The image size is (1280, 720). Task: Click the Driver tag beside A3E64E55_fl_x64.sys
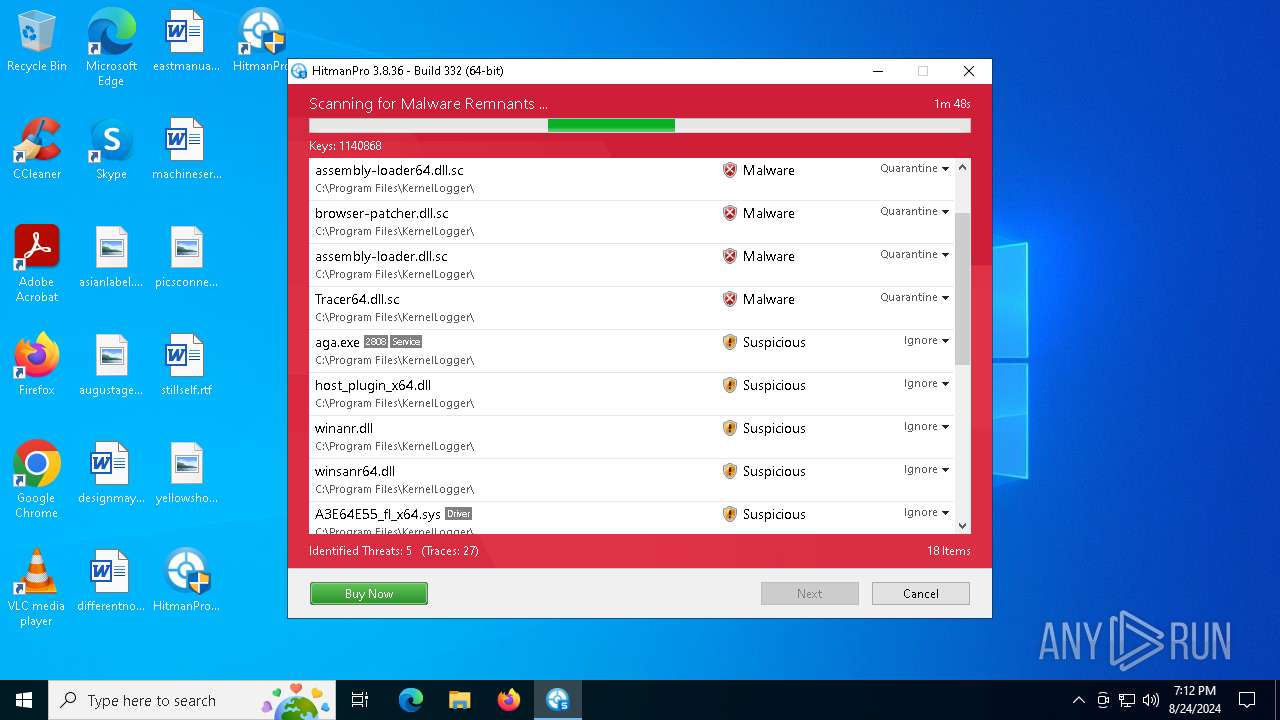tap(458, 514)
